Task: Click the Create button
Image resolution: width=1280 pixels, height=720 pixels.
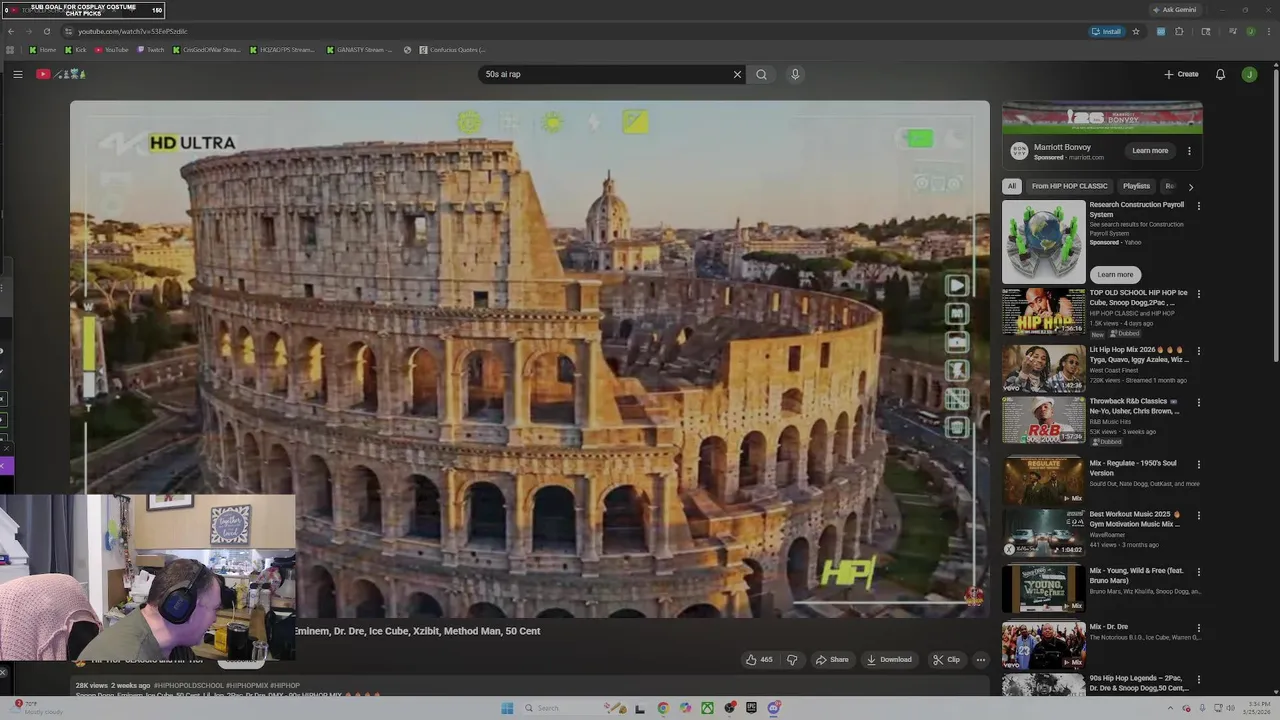Action: click(x=1181, y=74)
